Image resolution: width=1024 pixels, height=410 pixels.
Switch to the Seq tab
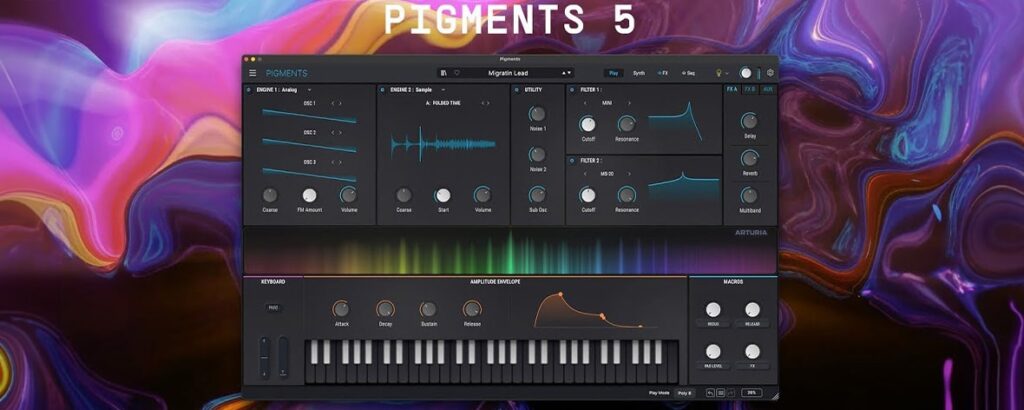[x=688, y=73]
